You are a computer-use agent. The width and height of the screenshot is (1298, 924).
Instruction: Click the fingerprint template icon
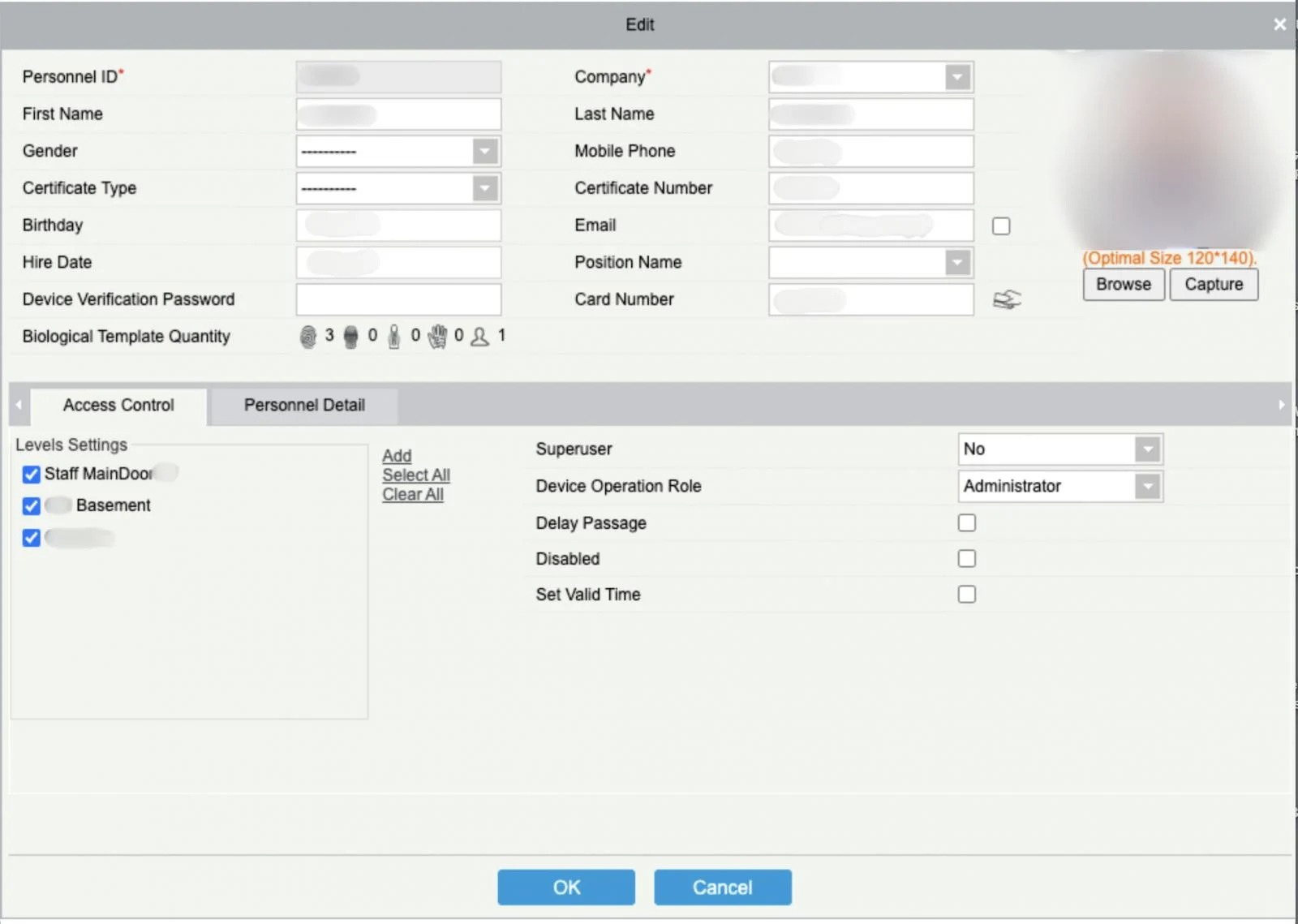click(307, 337)
